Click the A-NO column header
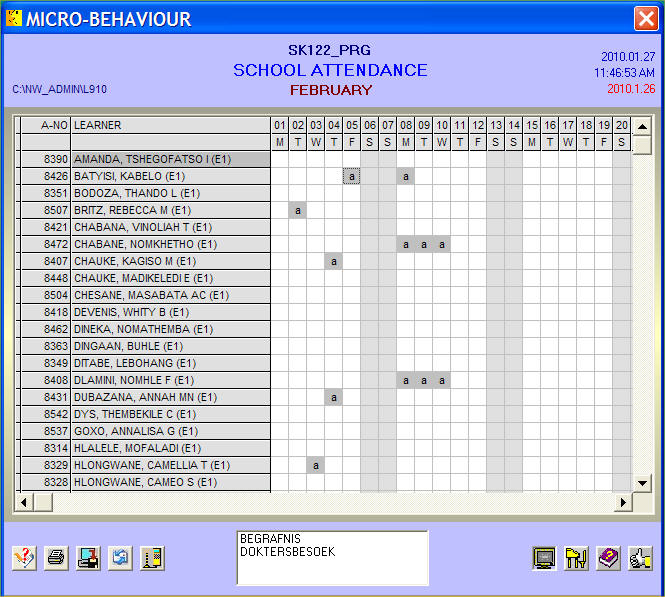Viewport: 665px width, 597px height. (45, 125)
